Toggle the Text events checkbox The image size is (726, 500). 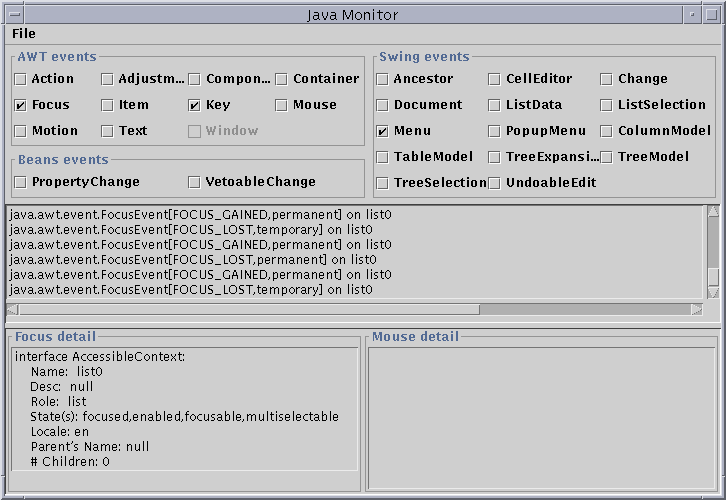click(x=107, y=131)
